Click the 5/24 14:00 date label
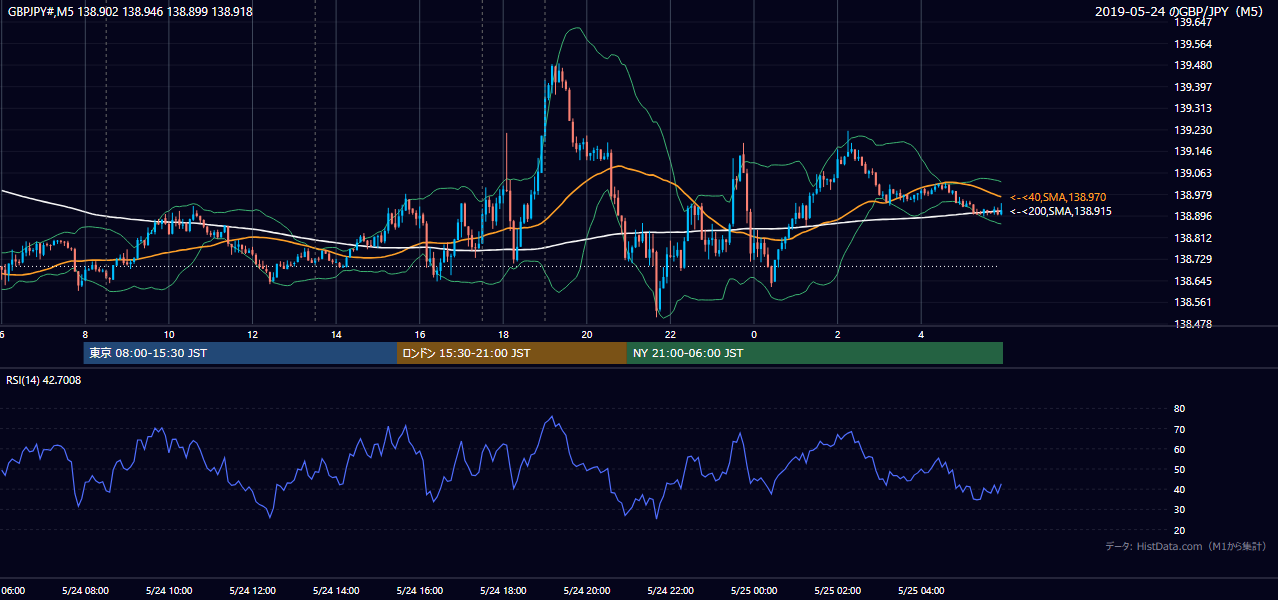Screen dimensions: 1278x600 [336, 591]
